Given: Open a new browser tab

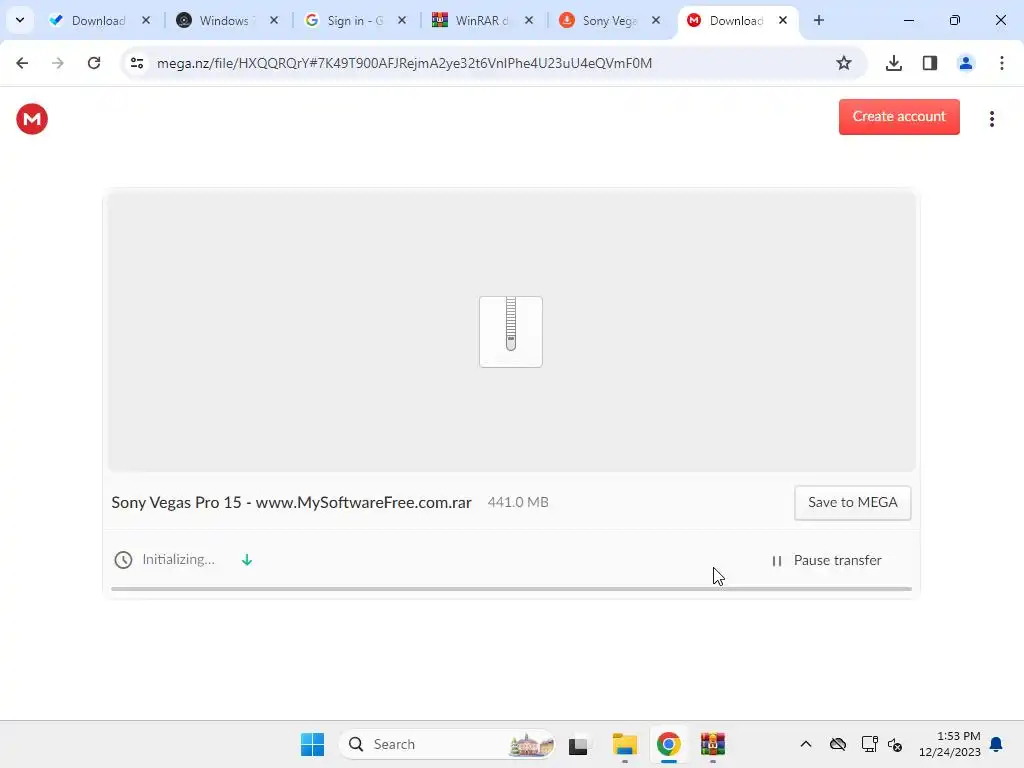Looking at the screenshot, I should [819, 20].
